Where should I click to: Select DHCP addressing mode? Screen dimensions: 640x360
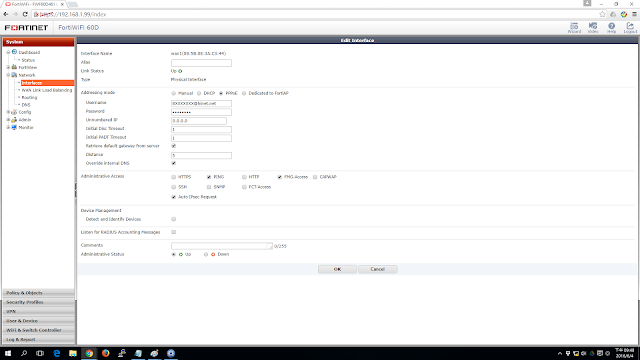(x=199, y=93)
